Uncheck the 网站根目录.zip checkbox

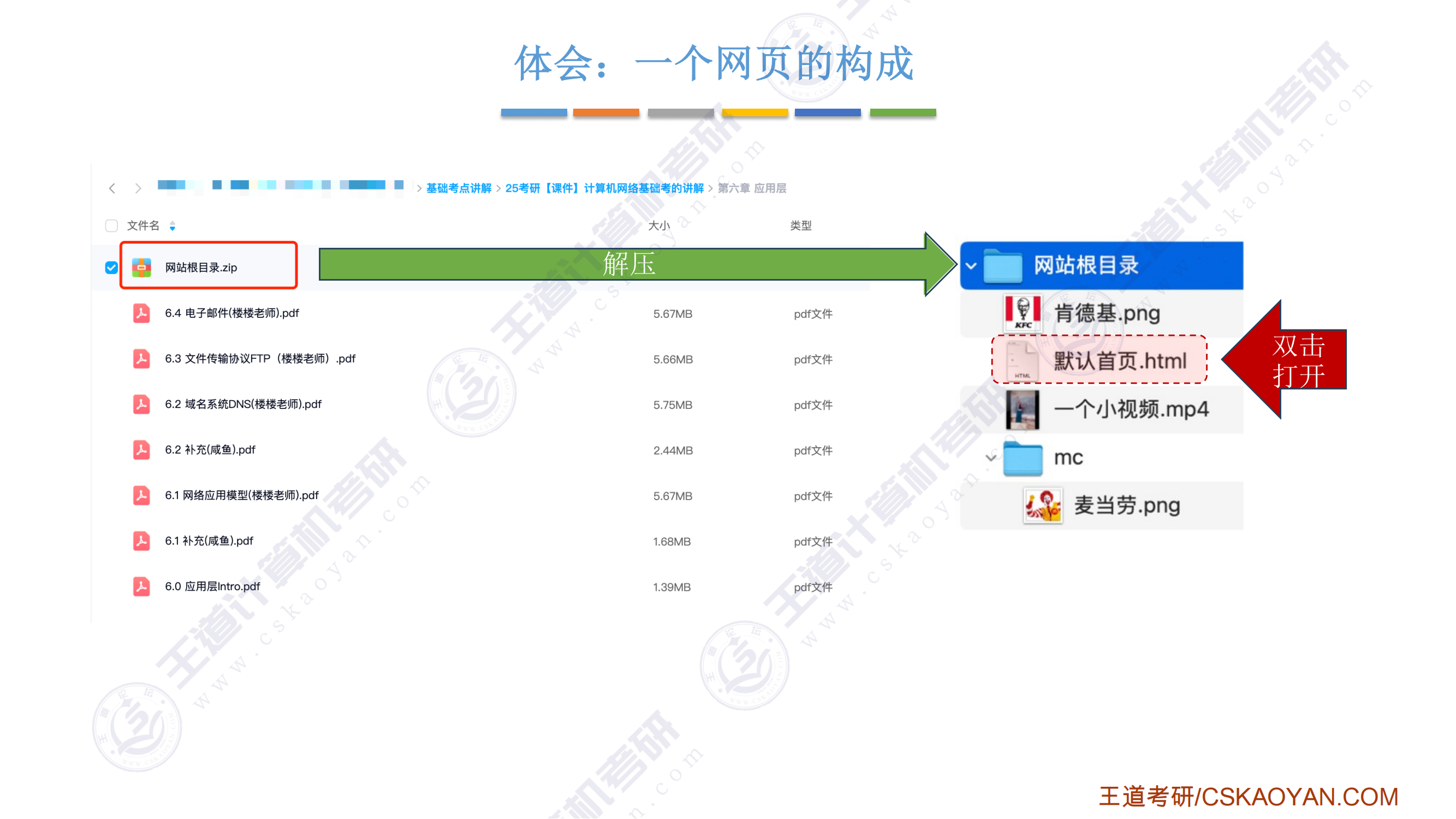[111, 268]
